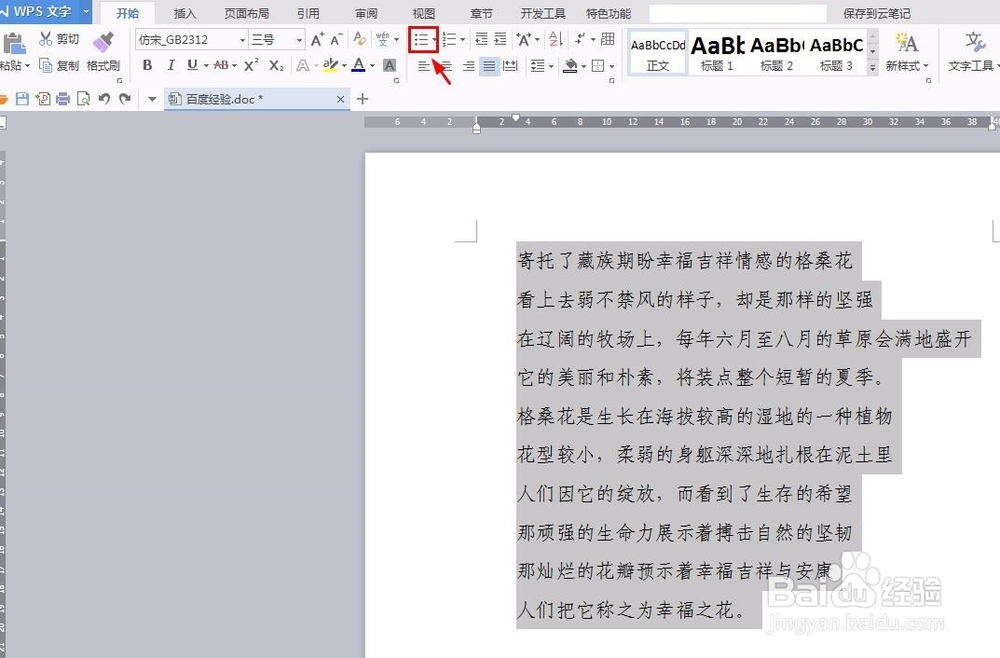Viewport: 1000px width, 658px height.
Task: Open a new document with the + tab
Action: (x=362, y=99)
